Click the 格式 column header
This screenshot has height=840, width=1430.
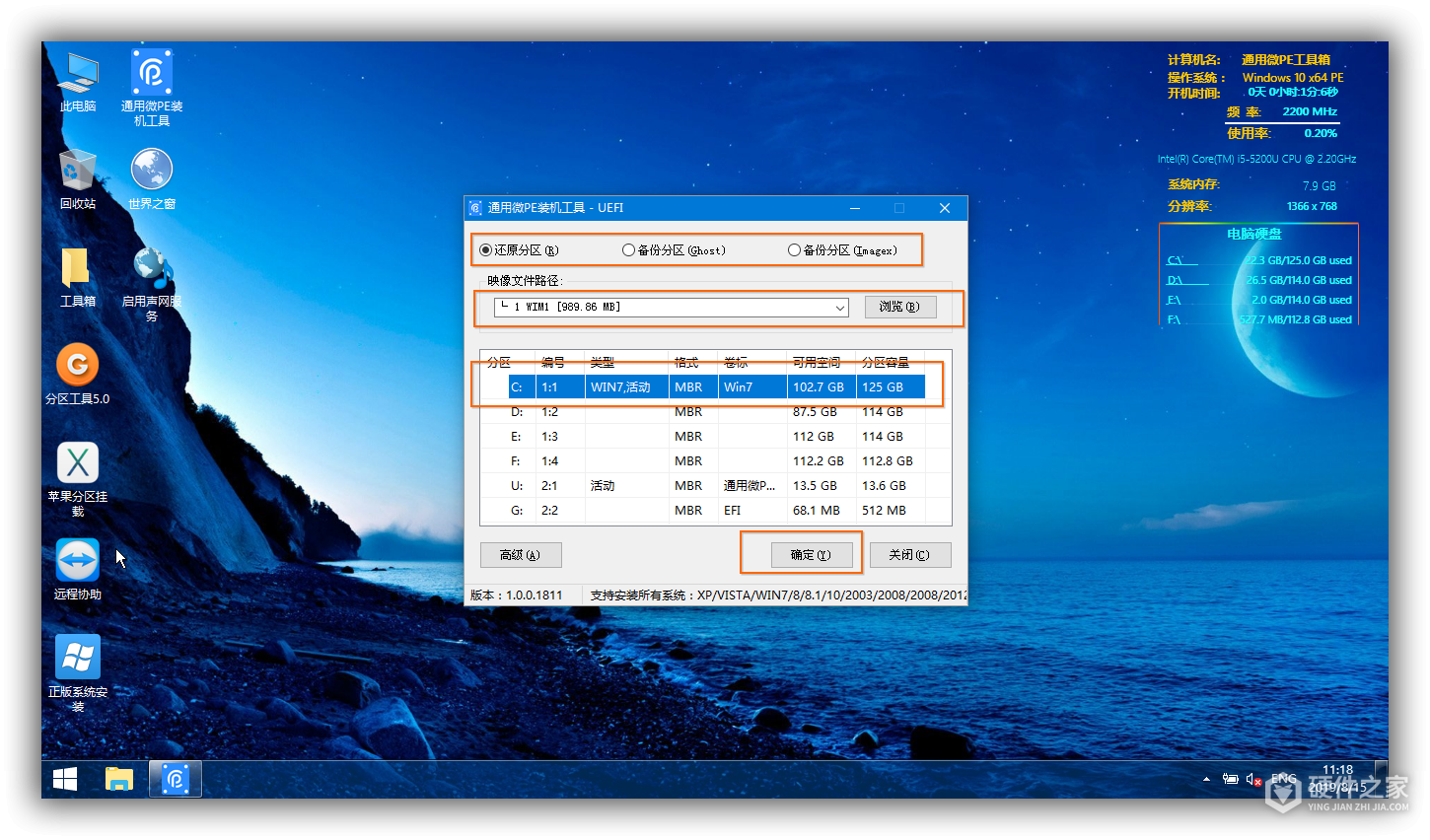[x=693, y=363]
